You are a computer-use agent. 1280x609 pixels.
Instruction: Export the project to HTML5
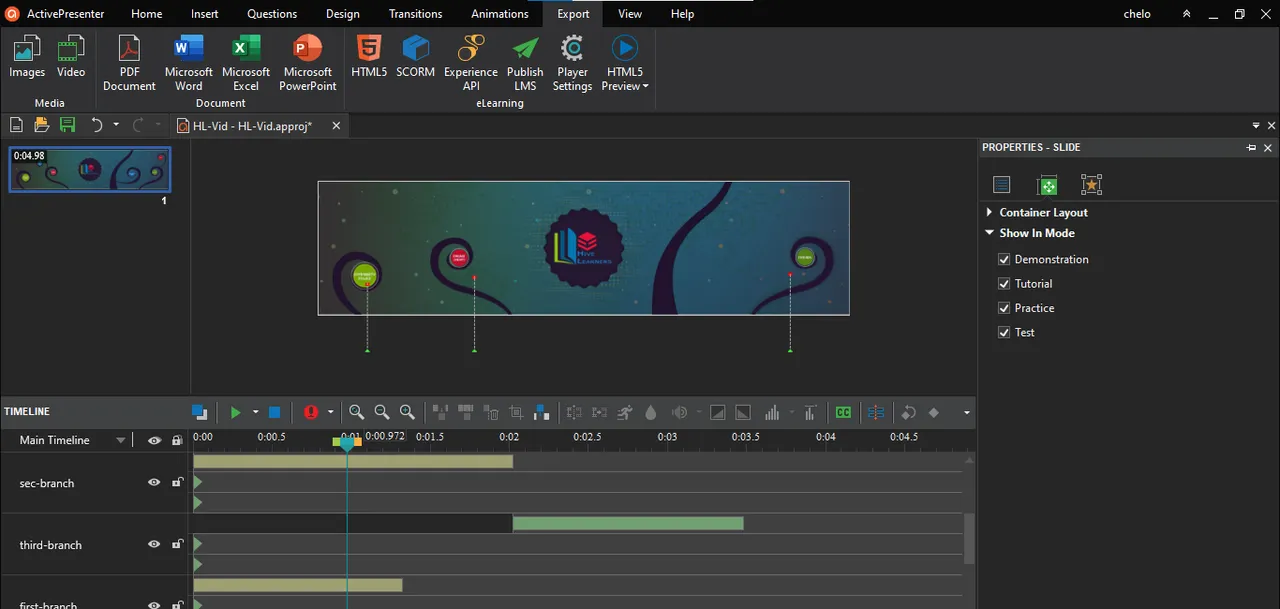click(x=369, y=57)
